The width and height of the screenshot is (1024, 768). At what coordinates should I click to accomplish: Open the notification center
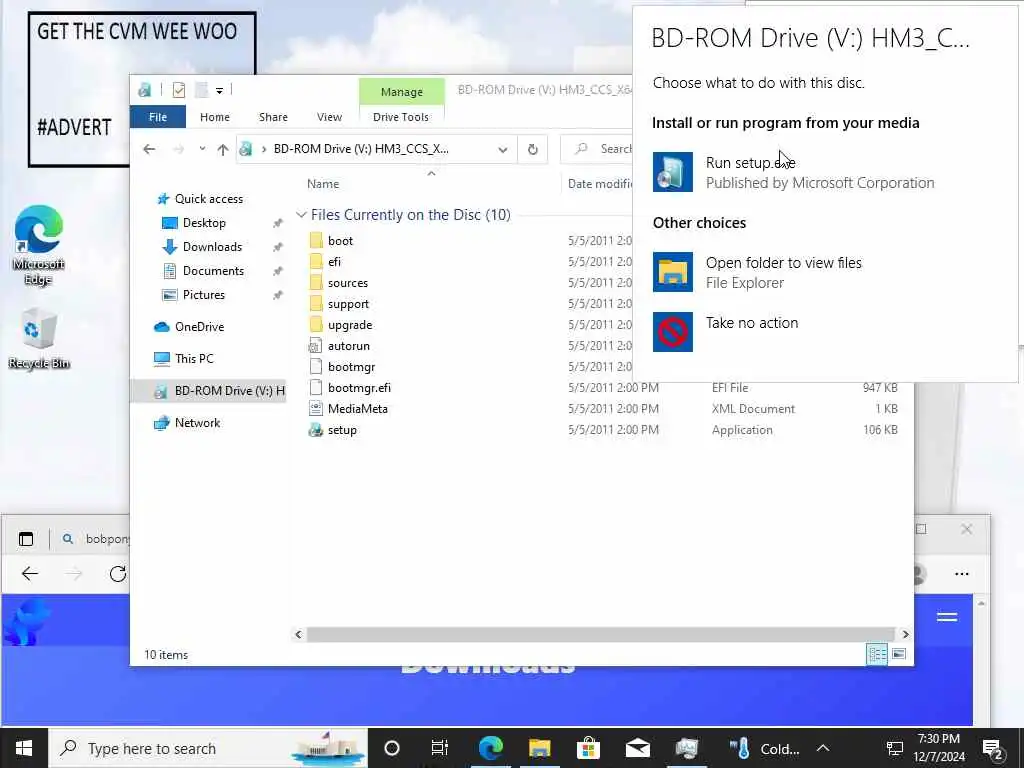(993, 750)
